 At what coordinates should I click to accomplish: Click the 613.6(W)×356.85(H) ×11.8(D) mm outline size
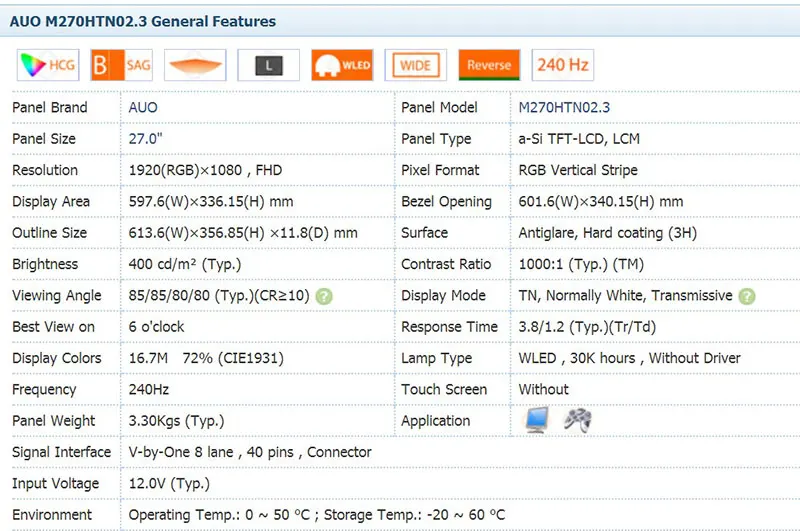[243, 233]
